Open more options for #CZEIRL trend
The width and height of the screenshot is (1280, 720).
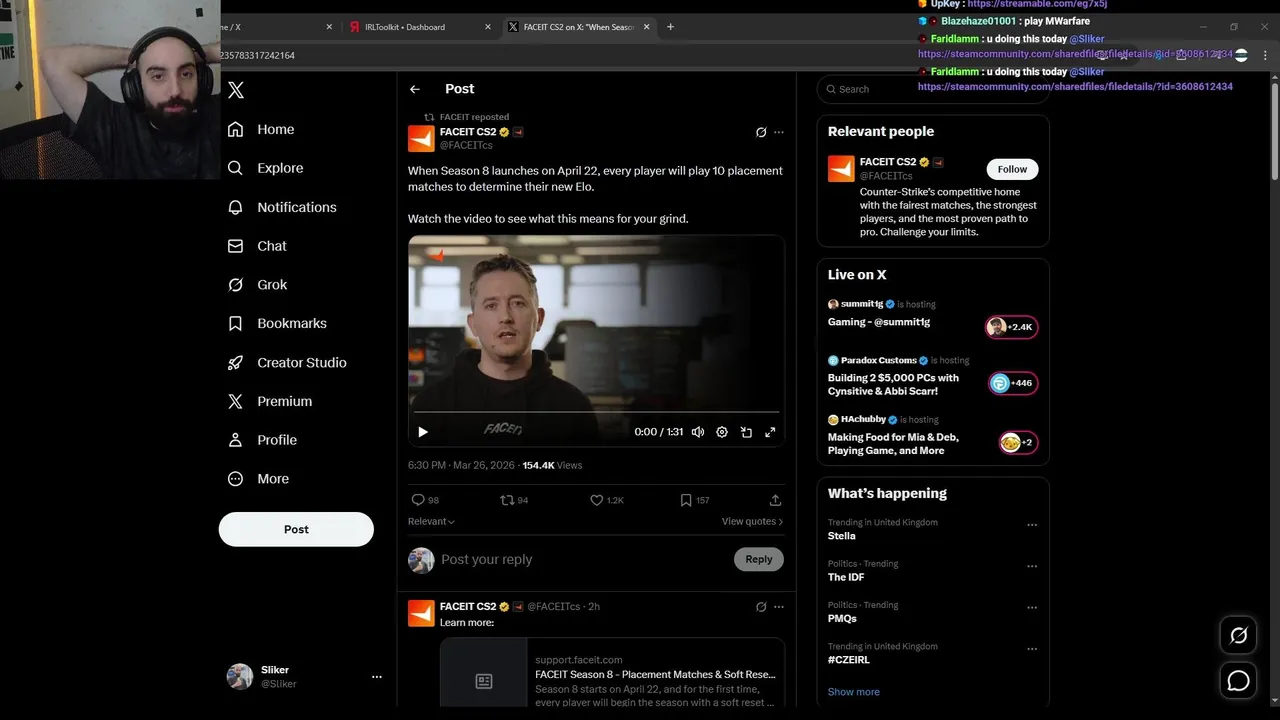(1032, 649)
